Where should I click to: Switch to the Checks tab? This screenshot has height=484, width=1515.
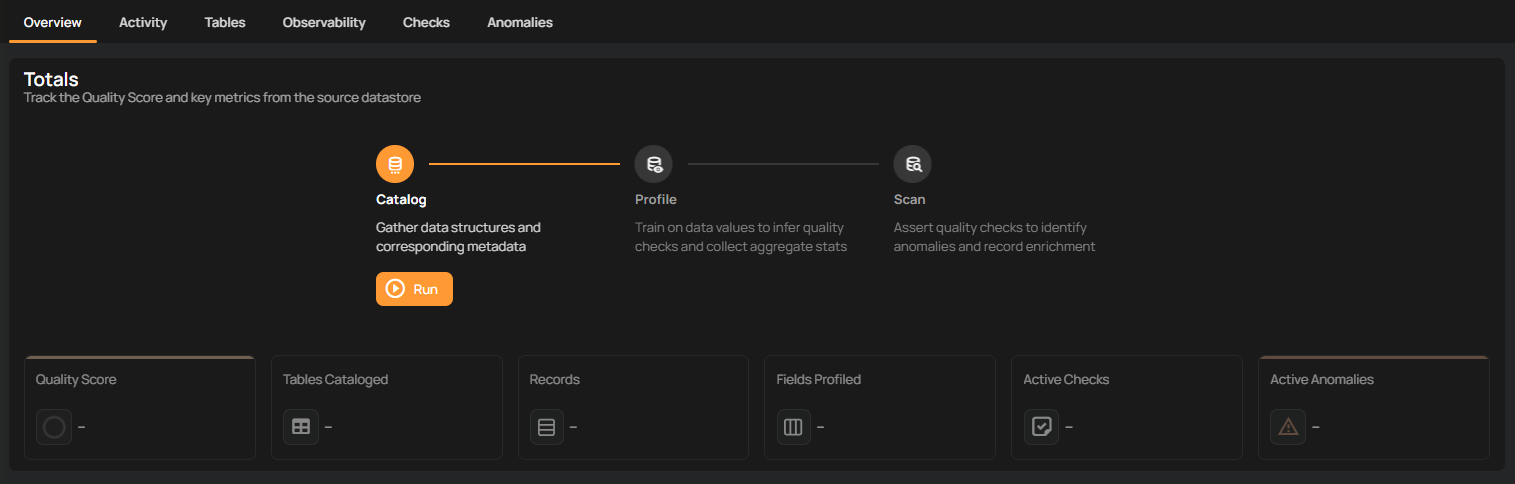426,22
